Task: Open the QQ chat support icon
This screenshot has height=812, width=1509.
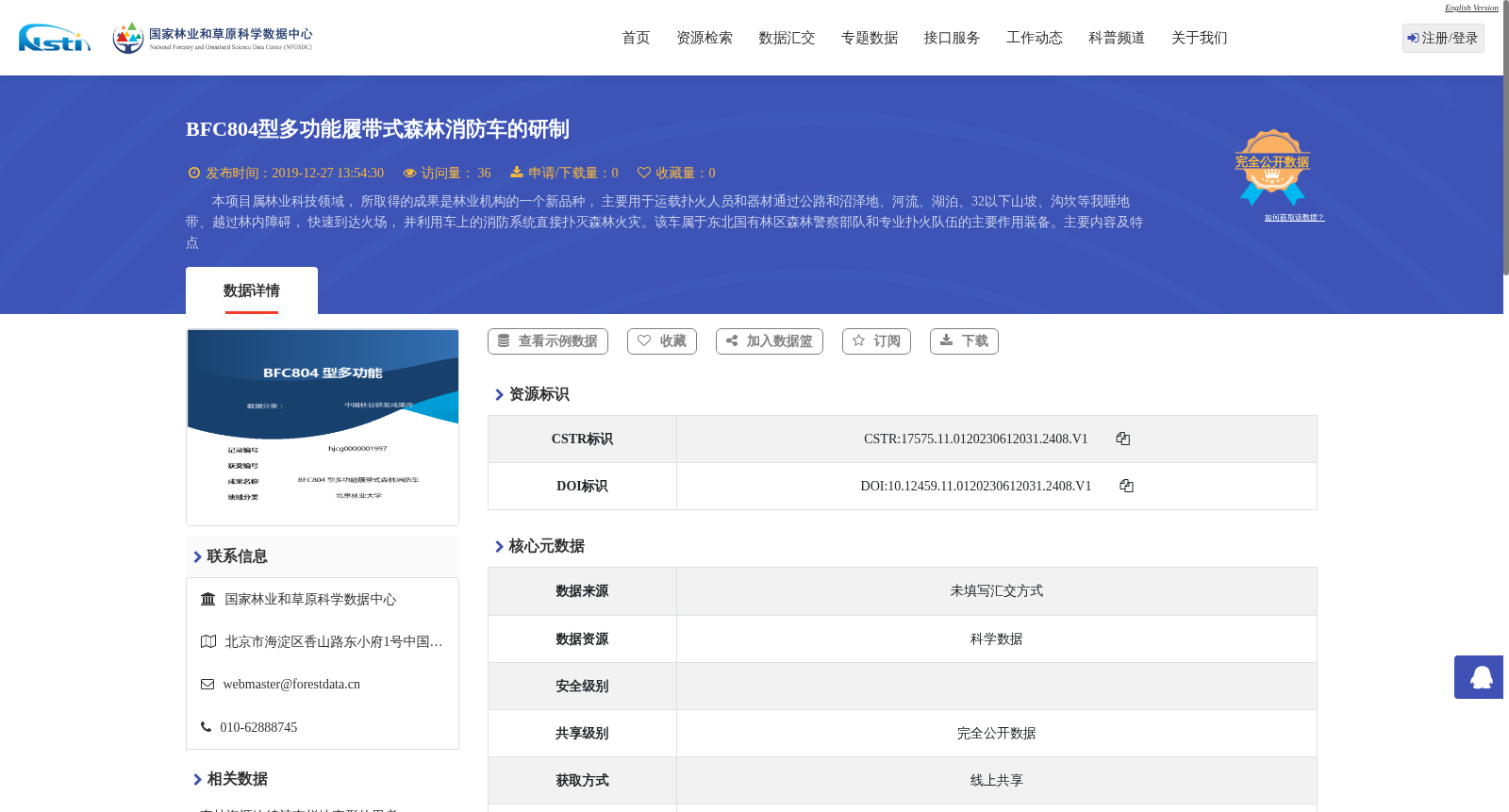Action: (x=1481, y=677)
